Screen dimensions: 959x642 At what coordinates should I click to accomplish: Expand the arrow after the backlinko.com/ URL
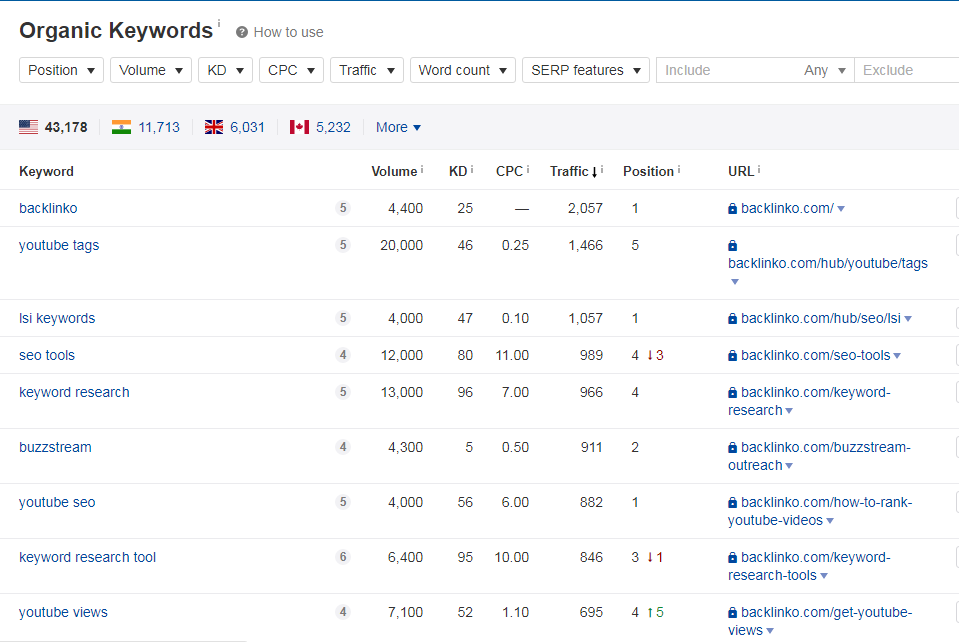[x=841, y=209]
